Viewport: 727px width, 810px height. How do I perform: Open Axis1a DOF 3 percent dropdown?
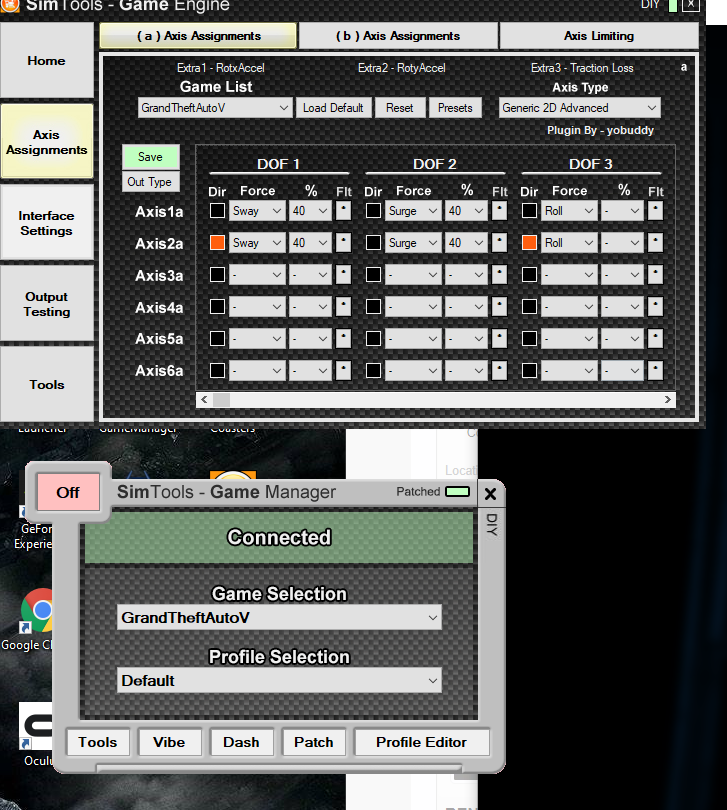(622, 211)
